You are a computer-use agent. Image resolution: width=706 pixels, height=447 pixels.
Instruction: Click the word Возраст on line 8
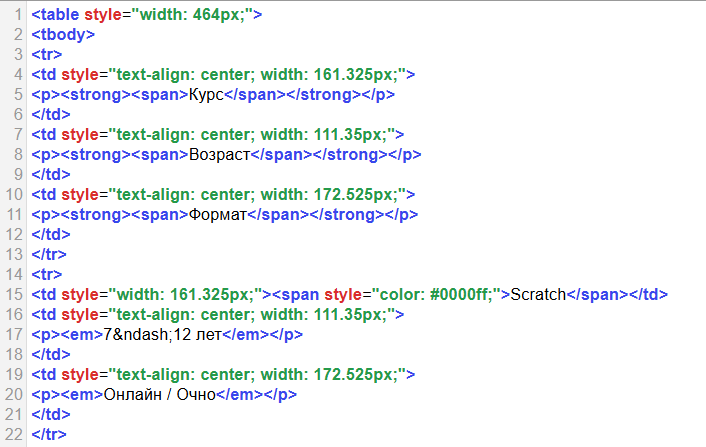tap(219, 155)
